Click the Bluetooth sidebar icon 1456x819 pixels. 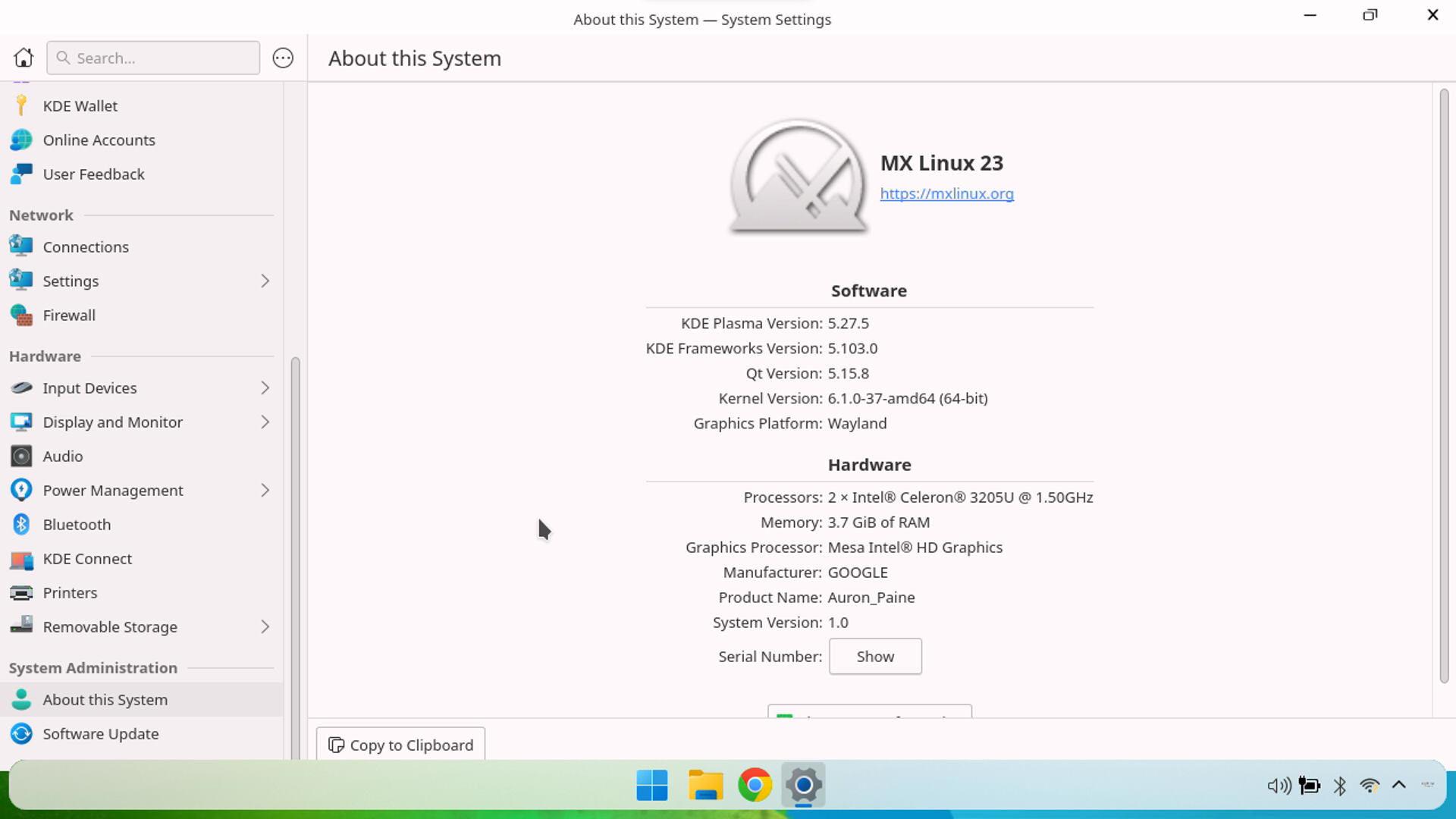21,524
